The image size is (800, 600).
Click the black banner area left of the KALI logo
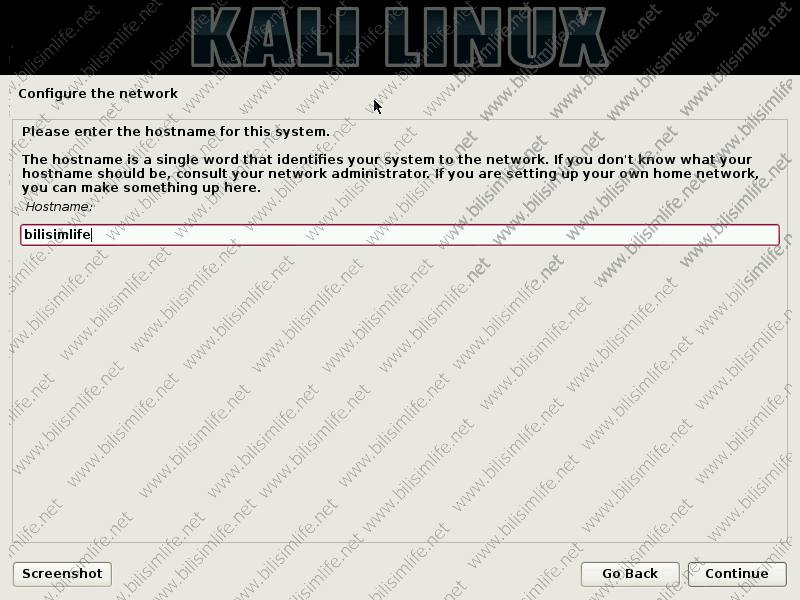tap(94, 37)
